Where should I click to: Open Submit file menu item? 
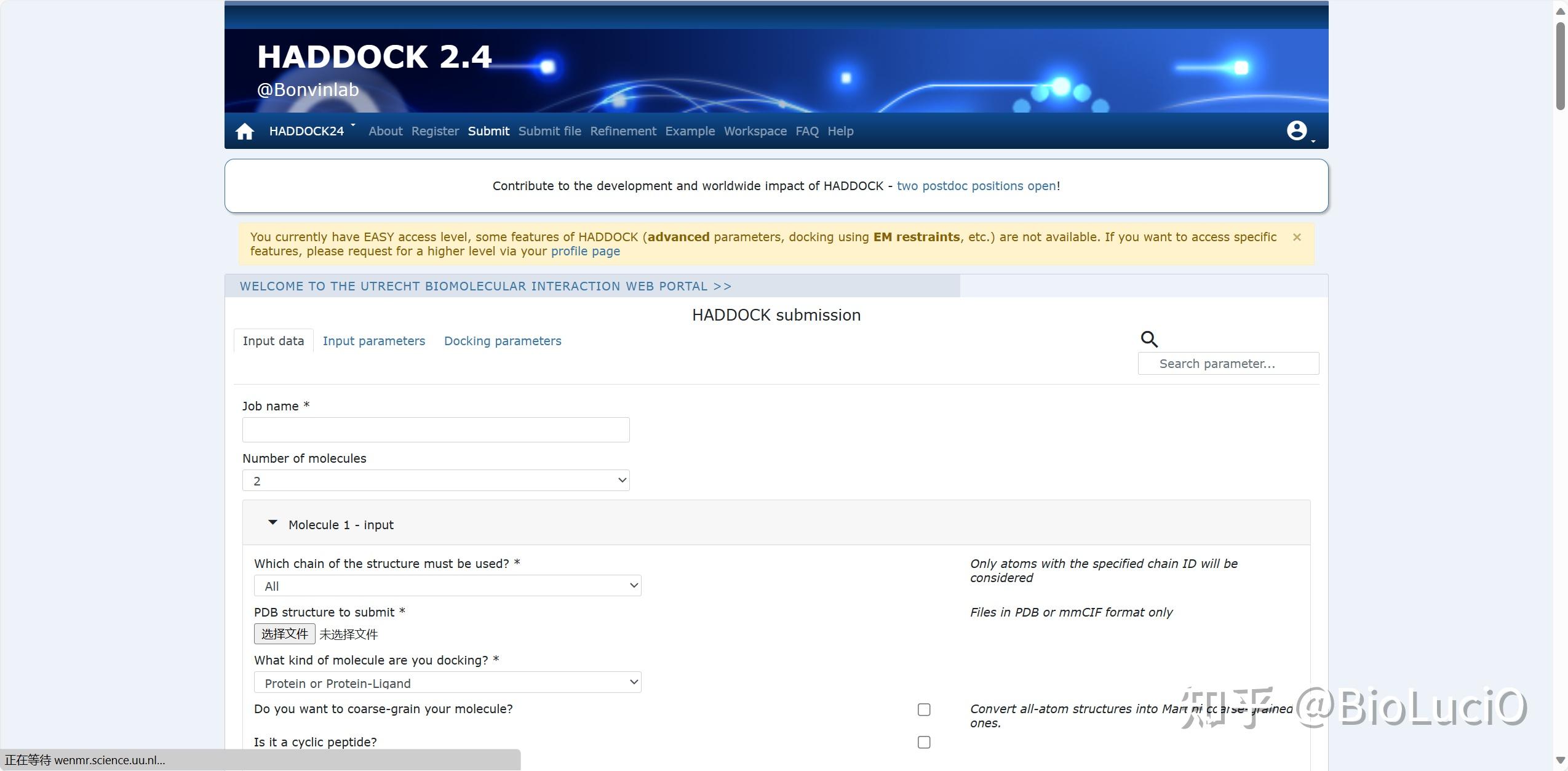(x=549, y=131)
